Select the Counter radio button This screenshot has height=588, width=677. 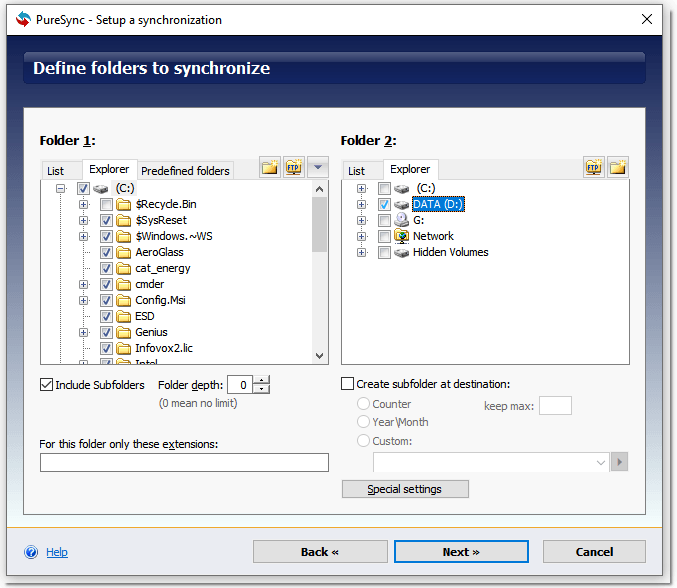[364, 403]
